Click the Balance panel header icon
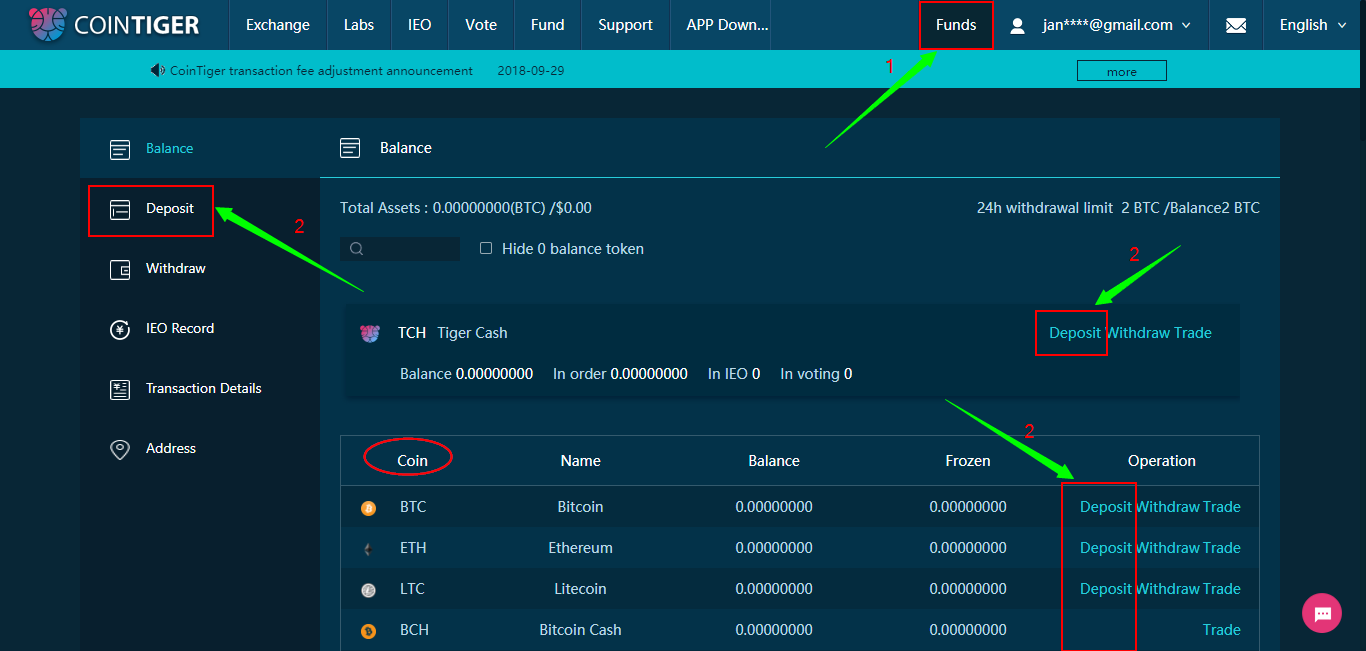Screen dimensions: 1366x651 point(350,148)
